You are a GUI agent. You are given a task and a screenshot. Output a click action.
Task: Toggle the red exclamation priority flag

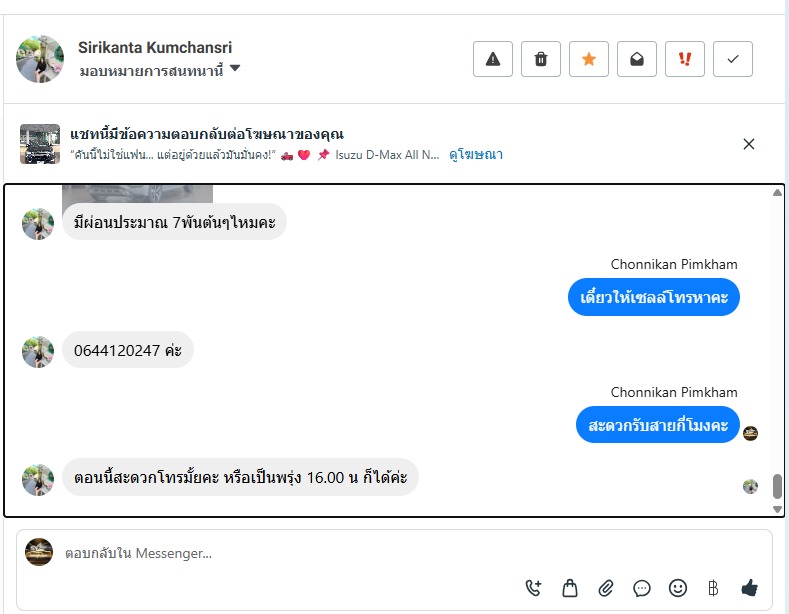point(685,59)
